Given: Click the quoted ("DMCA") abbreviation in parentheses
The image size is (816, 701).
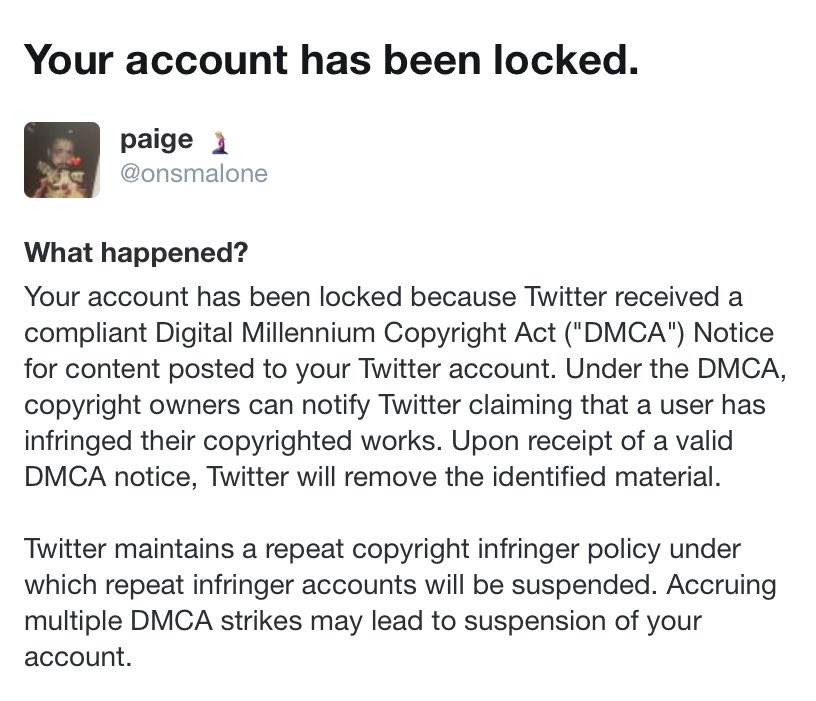Looking at the screenshot, I should (624, 333).
